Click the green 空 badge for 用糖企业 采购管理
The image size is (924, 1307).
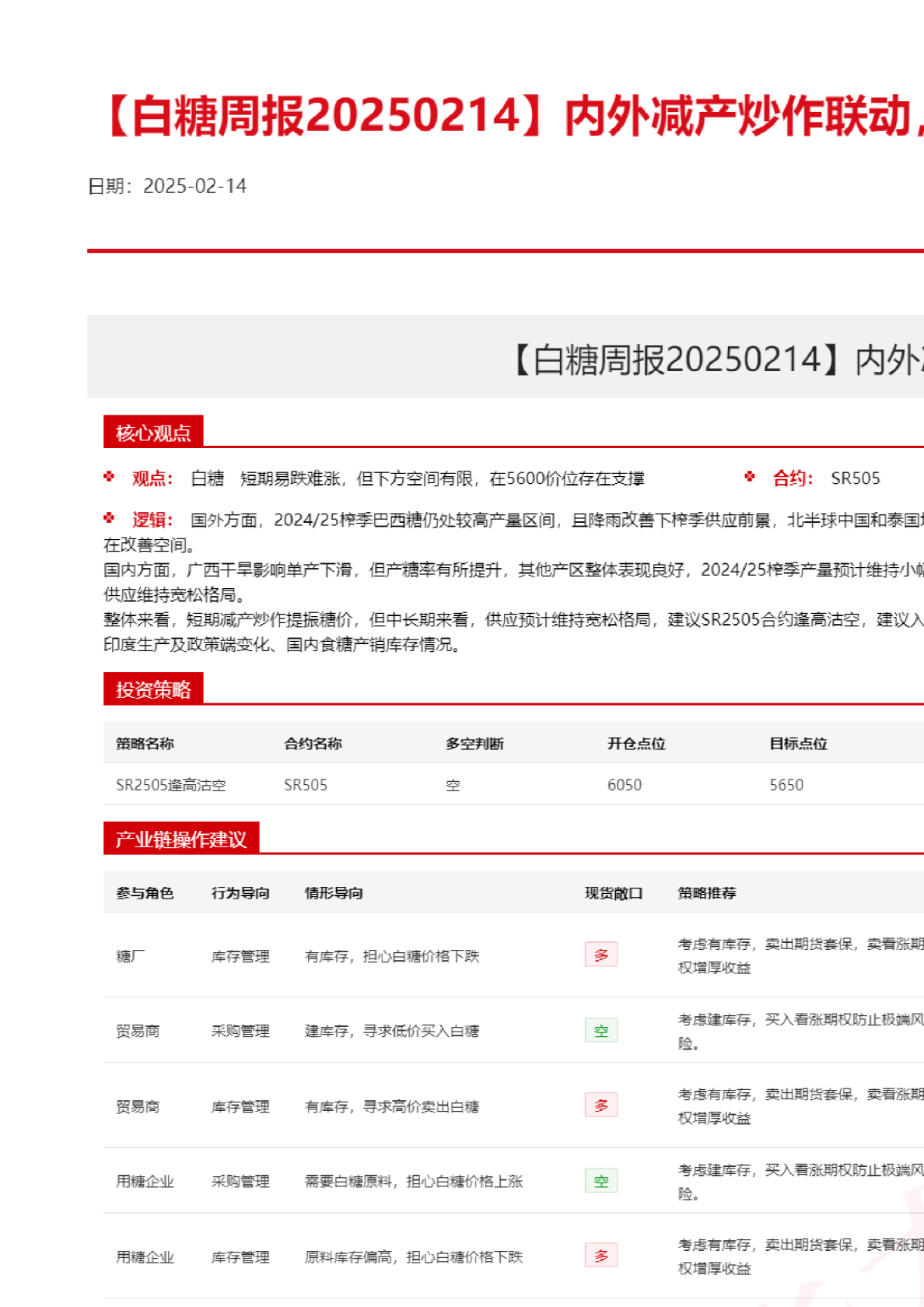600,1180
